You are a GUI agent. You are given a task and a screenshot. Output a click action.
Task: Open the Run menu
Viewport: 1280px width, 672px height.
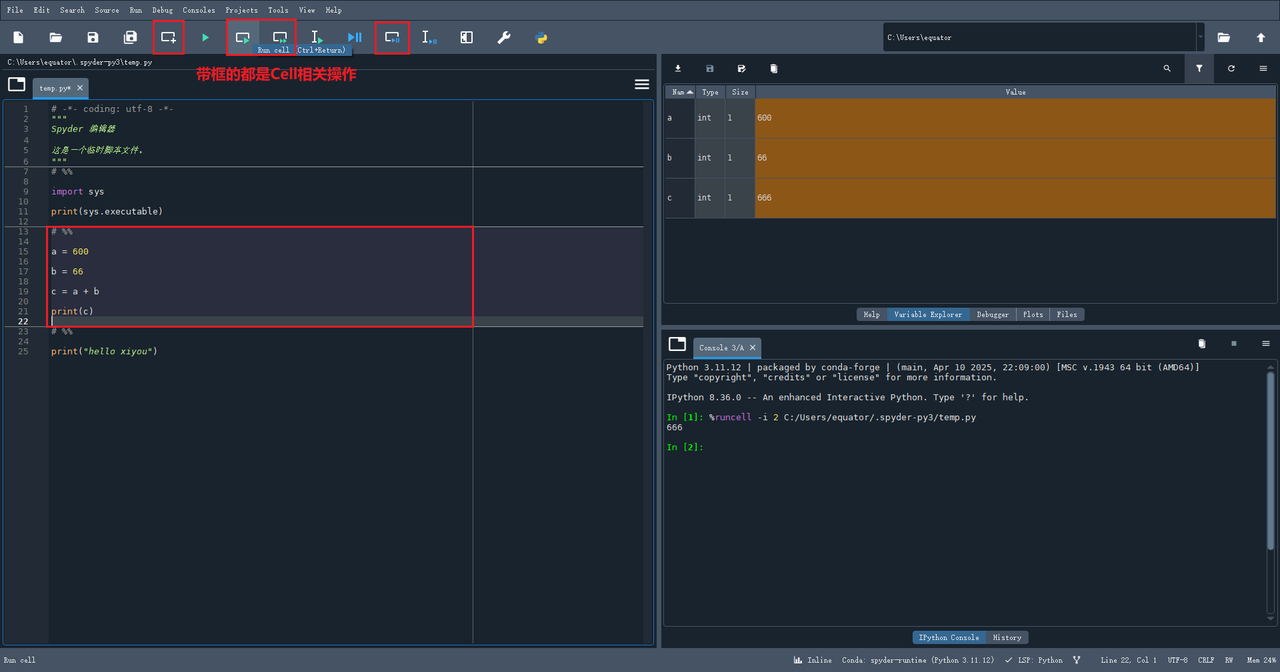click(136, 10)
